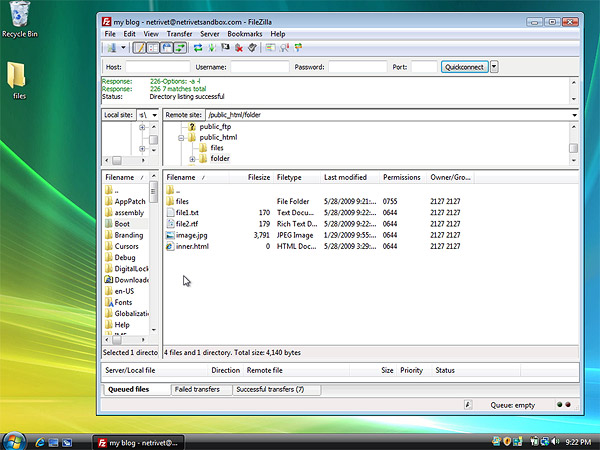Open the Bookmarks menu

click(245, 34)
